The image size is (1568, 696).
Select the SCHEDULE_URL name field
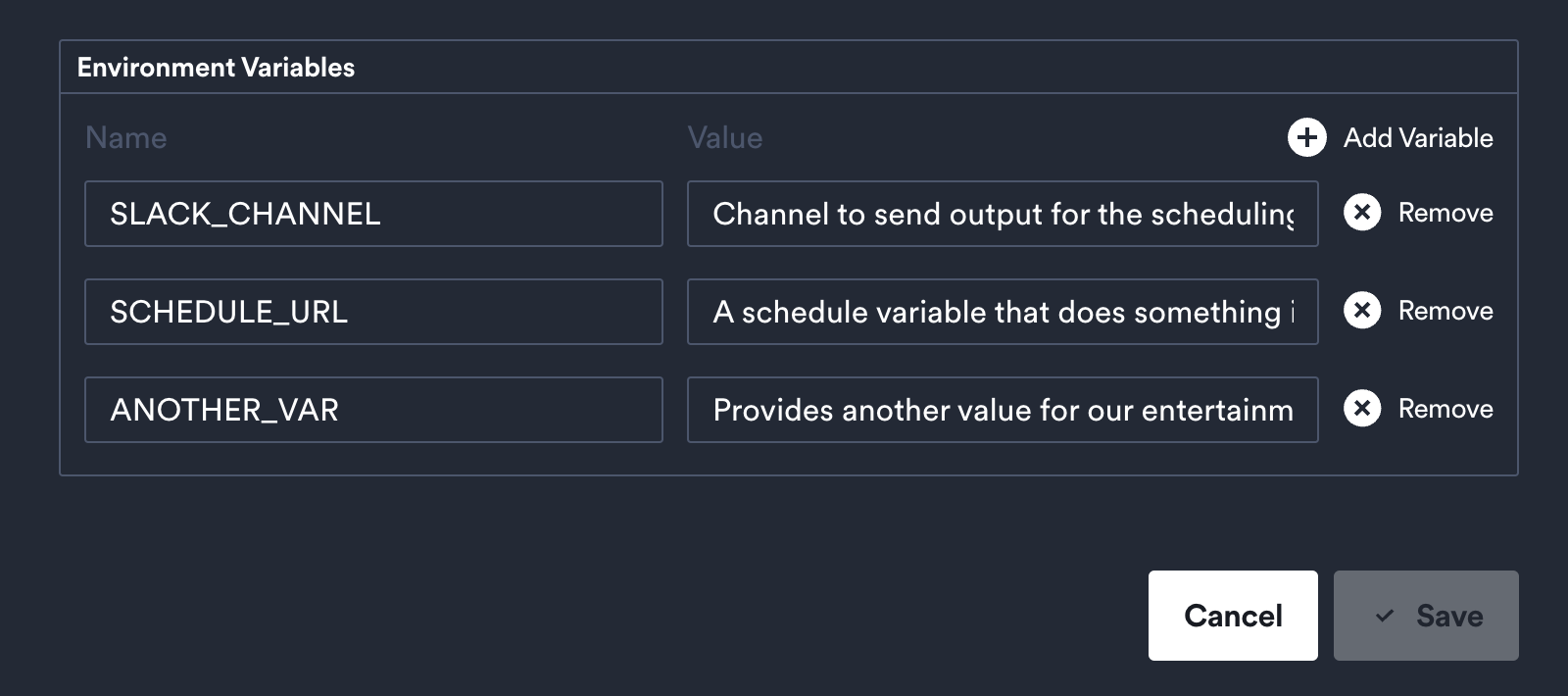click(x=373, y=312)
